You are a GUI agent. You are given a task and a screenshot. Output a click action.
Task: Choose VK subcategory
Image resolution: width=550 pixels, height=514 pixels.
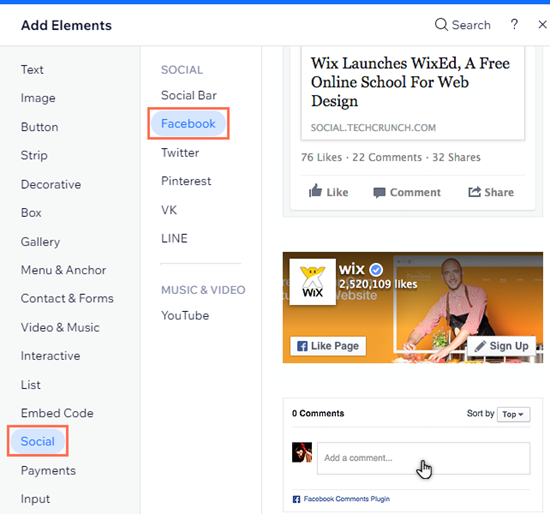click(169, 210)
